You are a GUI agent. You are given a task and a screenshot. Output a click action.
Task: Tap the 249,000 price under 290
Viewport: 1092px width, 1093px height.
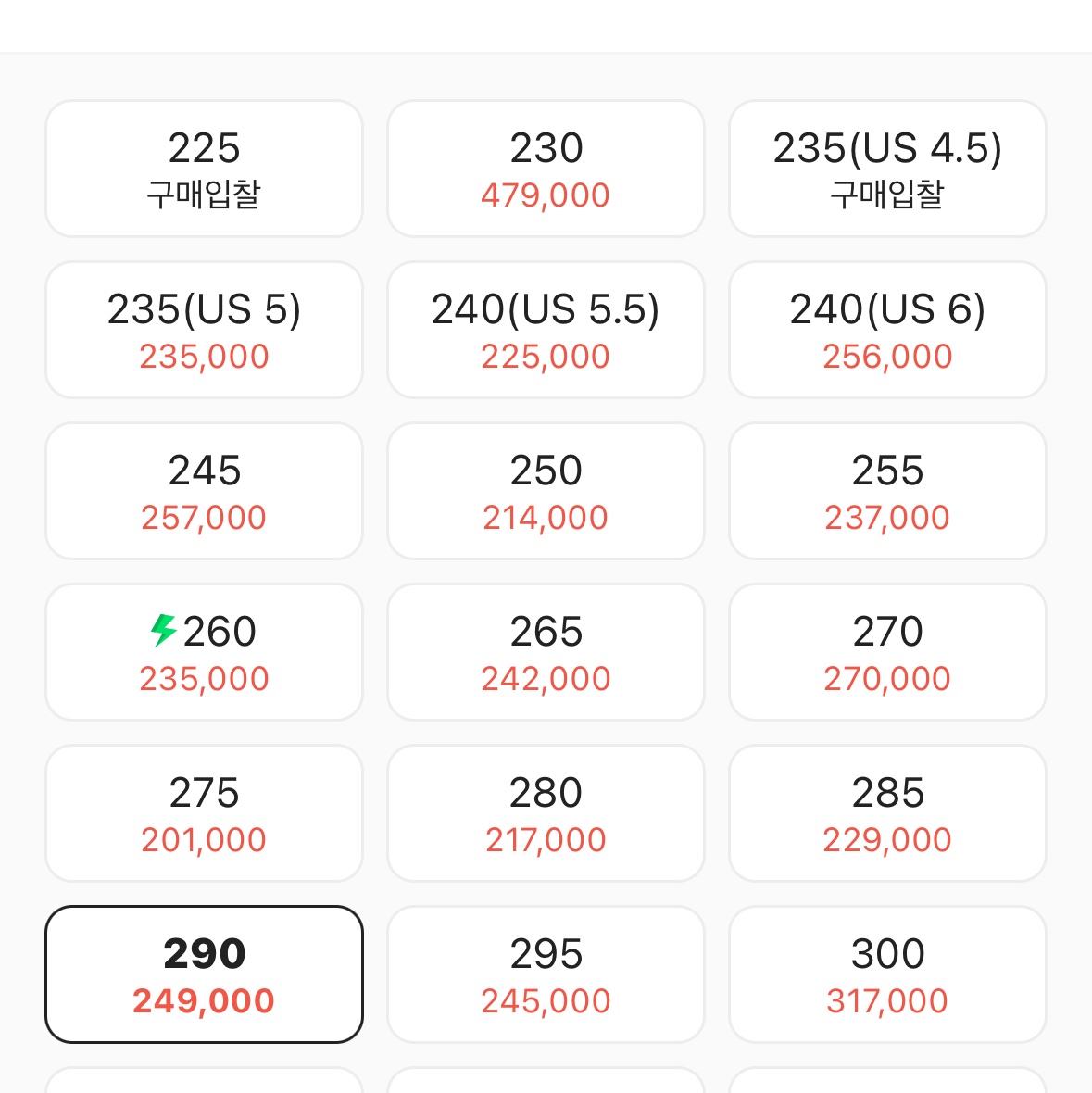204,1001
